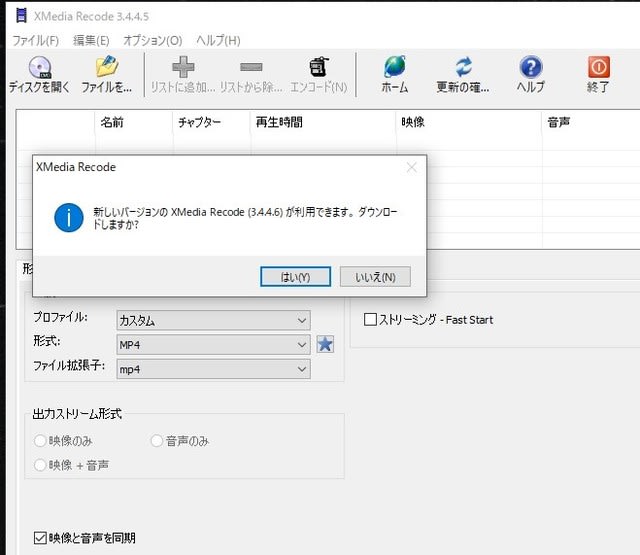The image size is (640, 555).
Task: Click the blue star favorite icon
Action: [x=325, y=344]
